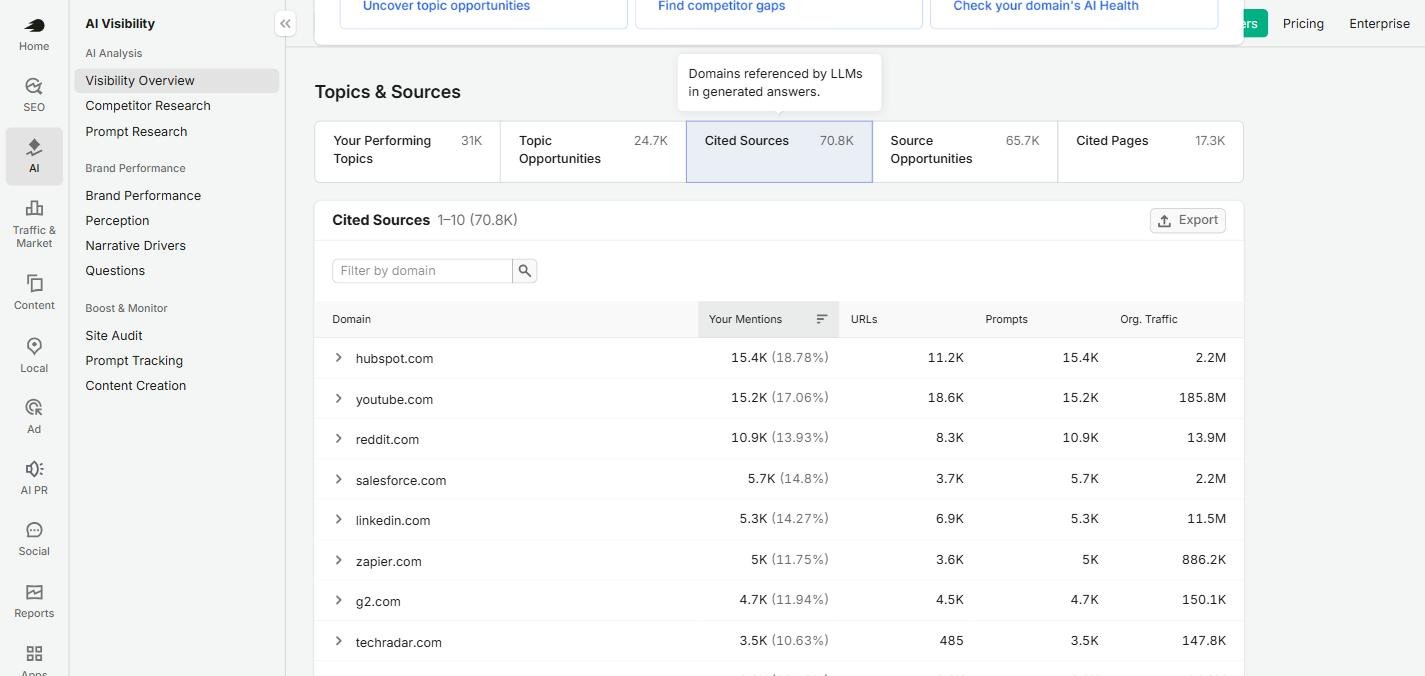Screen dimensions: 1425x676
Task: Open Prompt Research page
Action: 136,132
